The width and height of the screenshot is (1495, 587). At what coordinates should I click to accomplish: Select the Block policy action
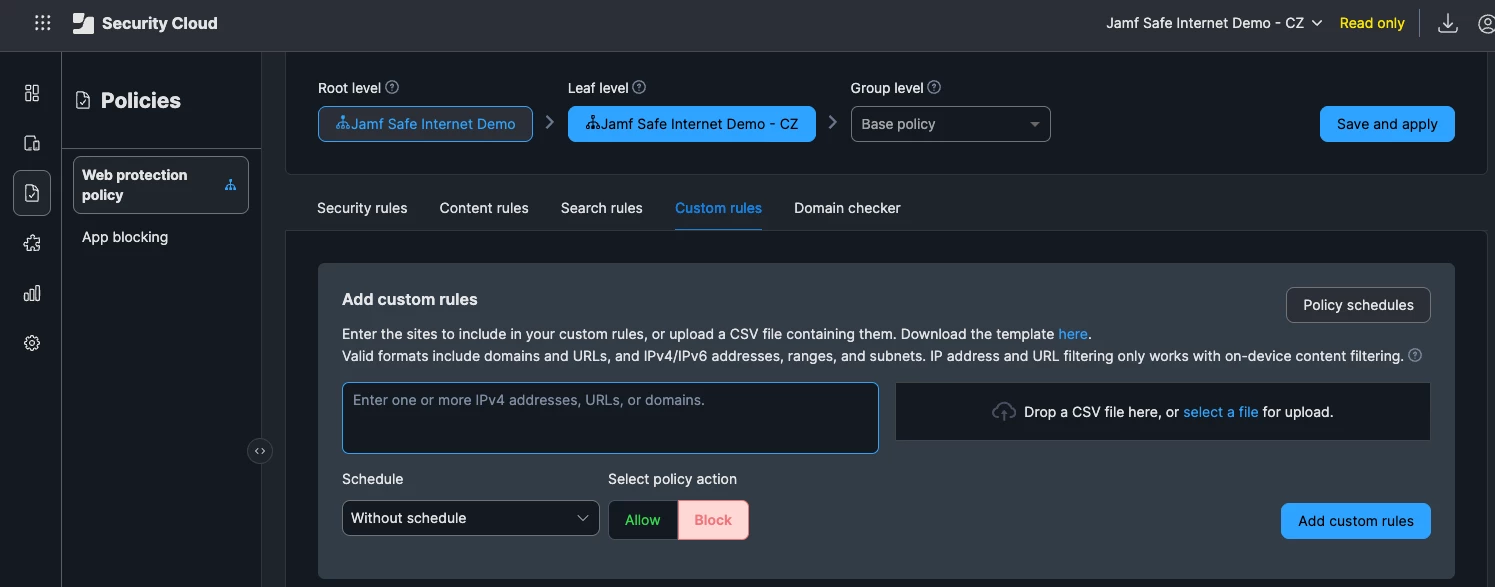(x=713, y=520)
